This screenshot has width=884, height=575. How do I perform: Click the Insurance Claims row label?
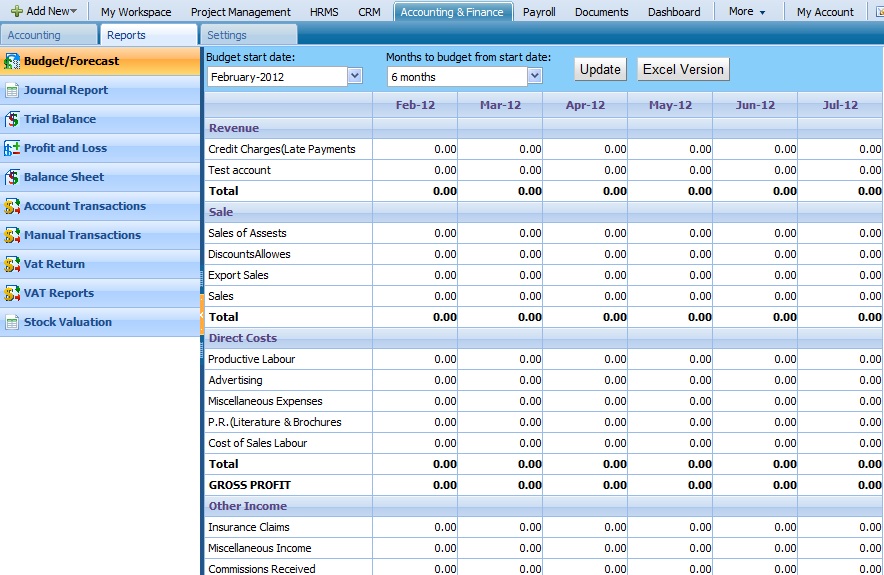249,527
